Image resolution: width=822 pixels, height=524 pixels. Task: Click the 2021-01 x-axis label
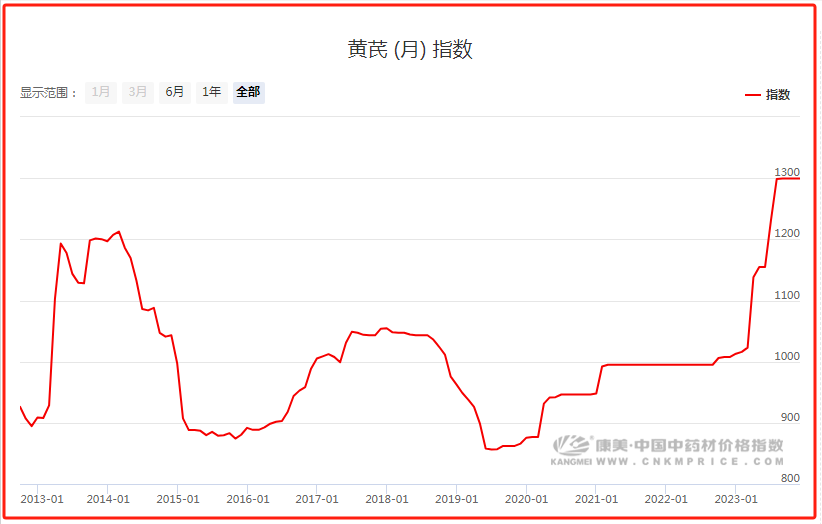coord(597,499)
